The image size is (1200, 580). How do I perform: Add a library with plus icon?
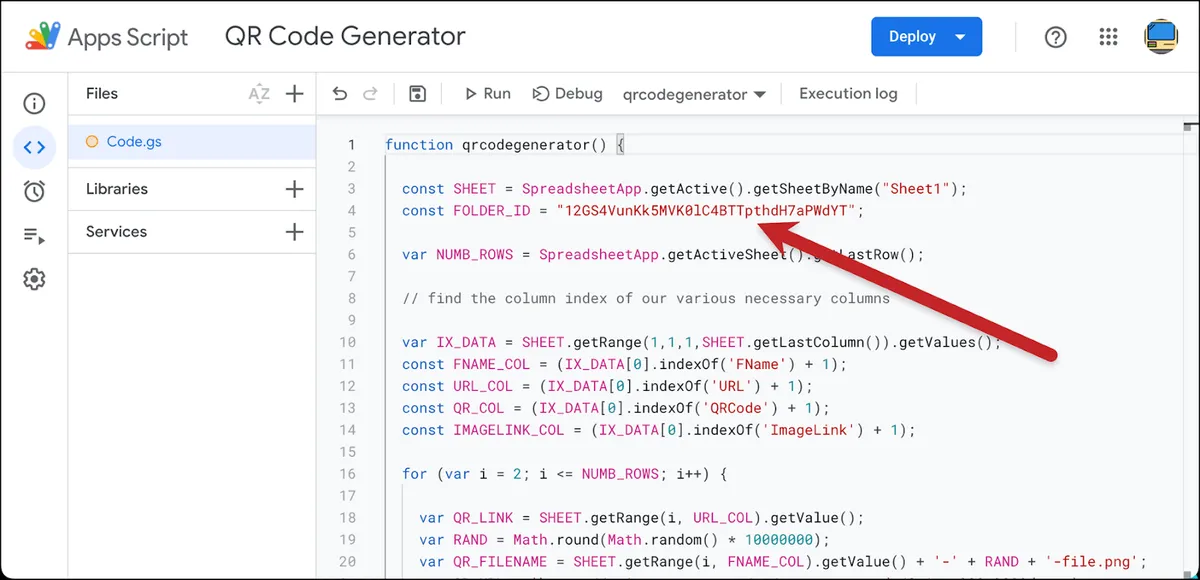294,189
